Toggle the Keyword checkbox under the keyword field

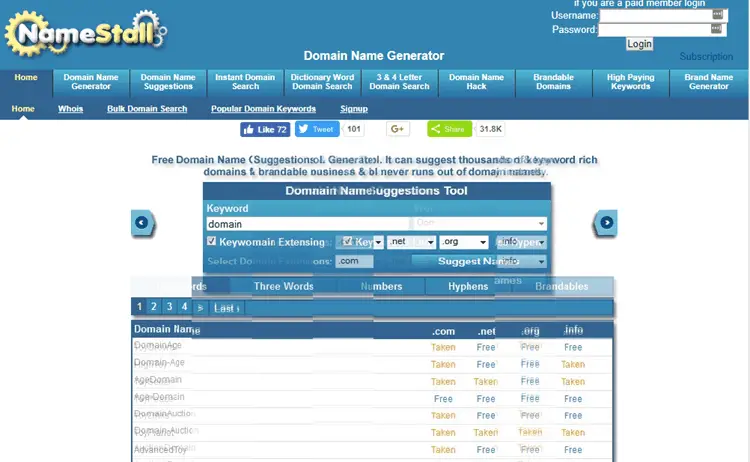tap(211, 241)
